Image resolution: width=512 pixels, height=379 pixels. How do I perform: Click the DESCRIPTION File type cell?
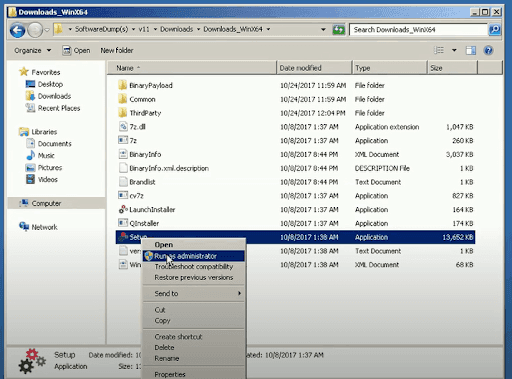coord(382,168)
